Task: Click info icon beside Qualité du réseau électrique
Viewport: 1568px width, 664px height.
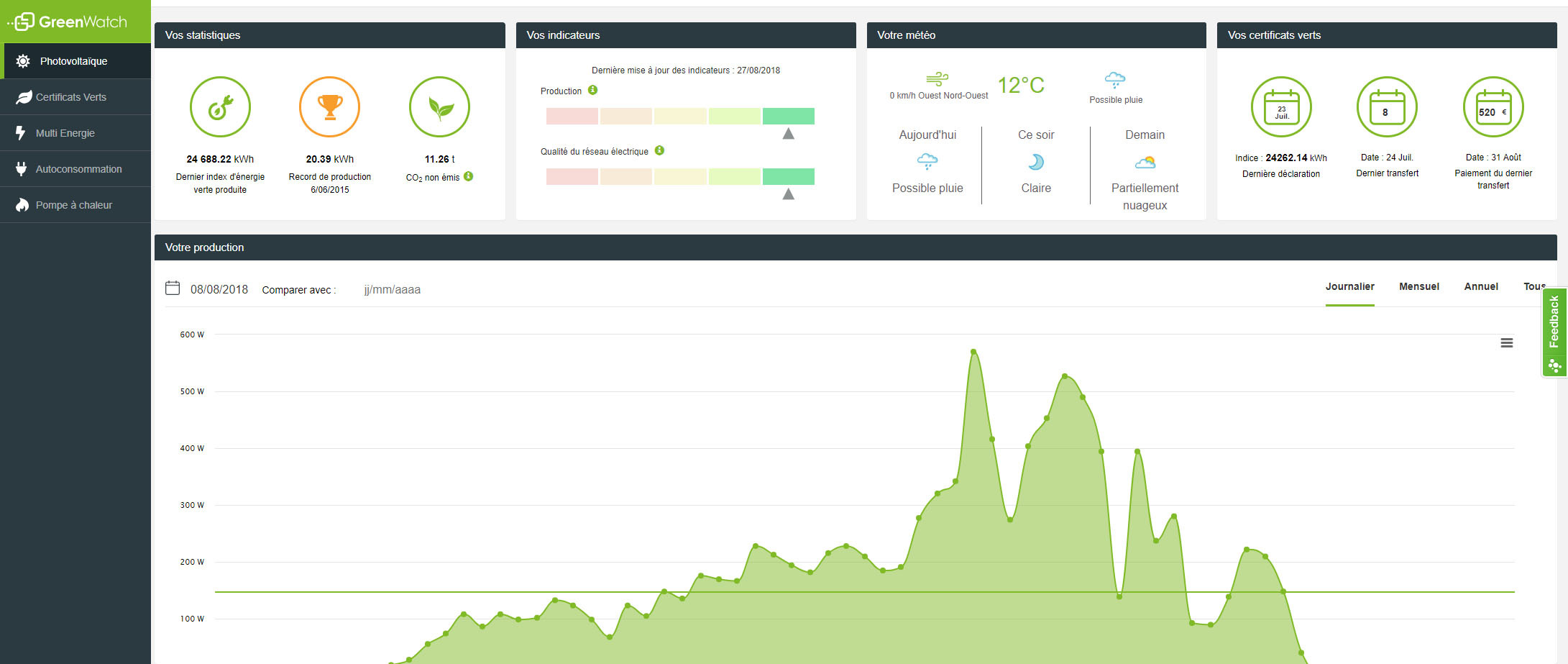Action: click(659, 151)
